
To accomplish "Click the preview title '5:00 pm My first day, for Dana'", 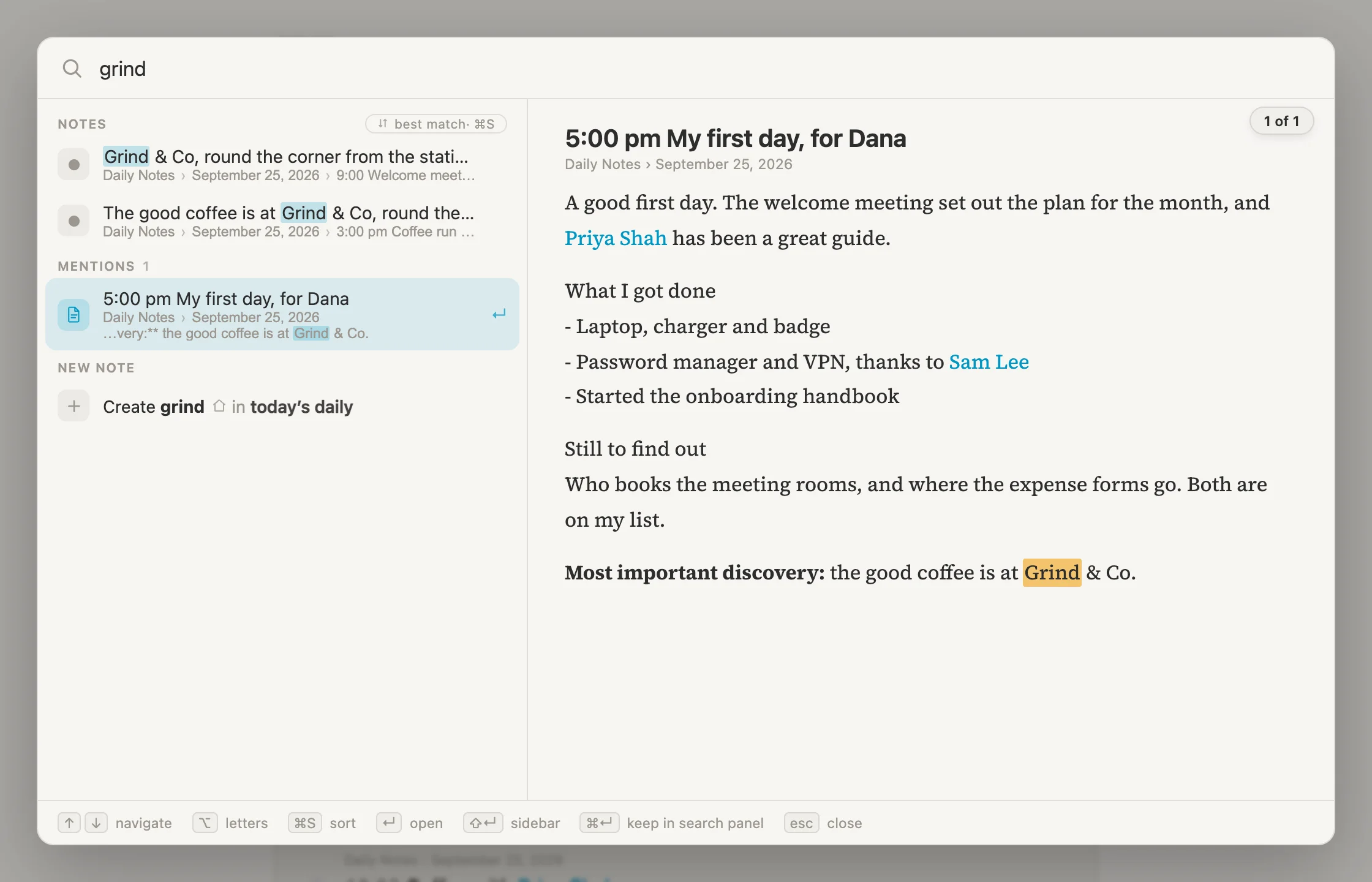I will click(x=735, y=138).
